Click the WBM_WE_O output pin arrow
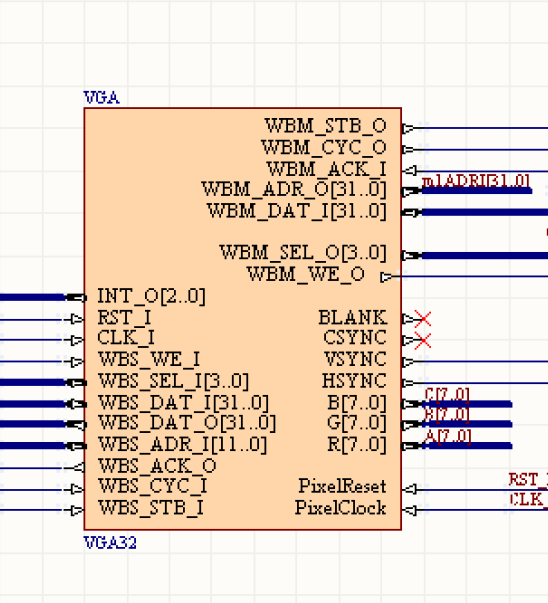The height and width of the screenshot is (603, 548). [x=386, y=277]
